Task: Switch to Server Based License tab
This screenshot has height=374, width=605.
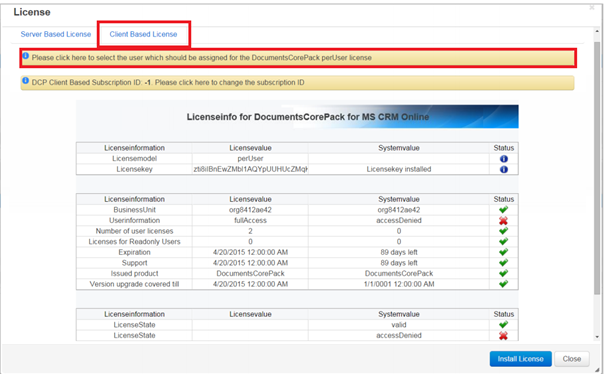Action: (56, 34)
